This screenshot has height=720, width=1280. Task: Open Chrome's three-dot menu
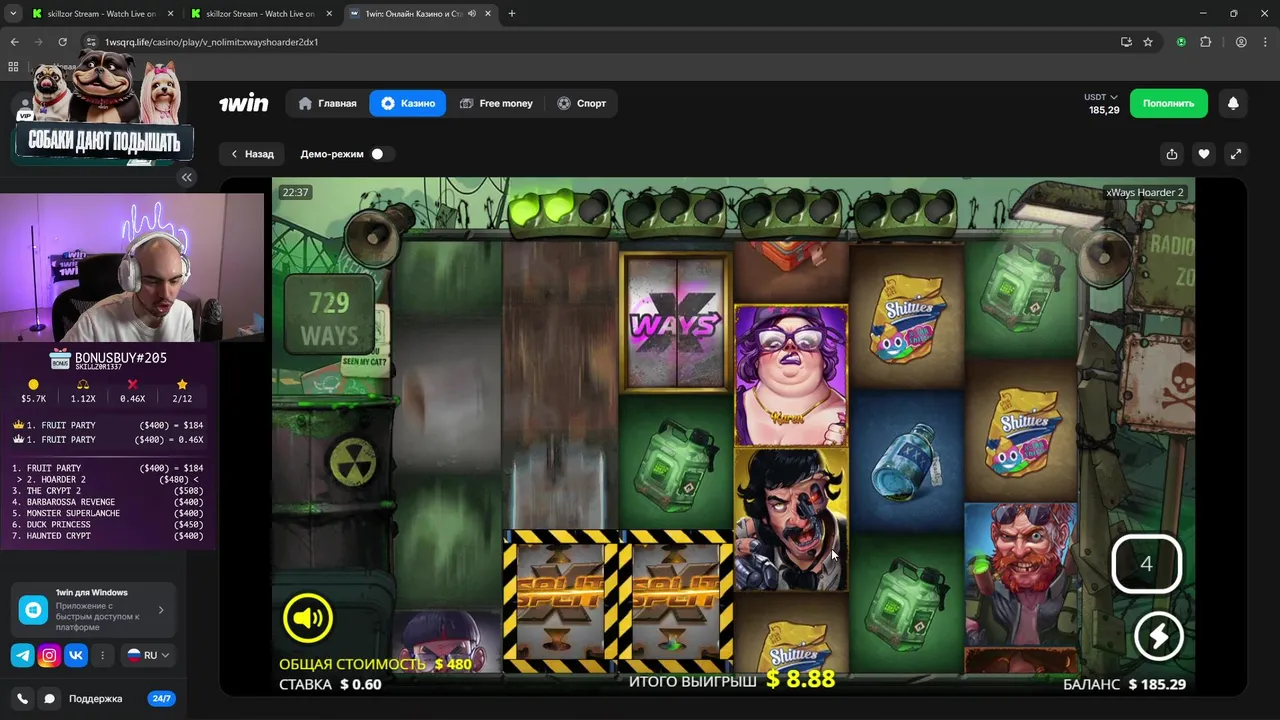click(1265, 42)
